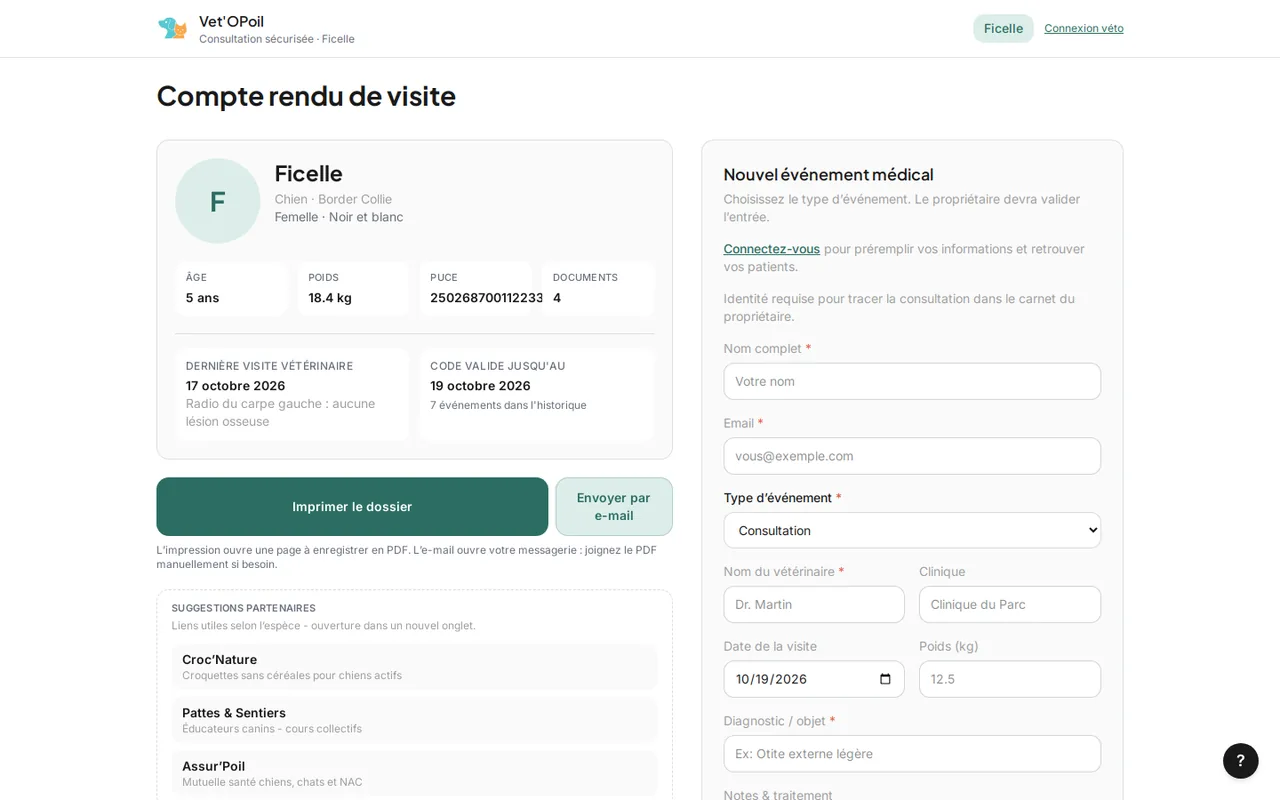Open the date picker calendar icon
Viewport: 1280px width, 800px height.
(885, 679)
